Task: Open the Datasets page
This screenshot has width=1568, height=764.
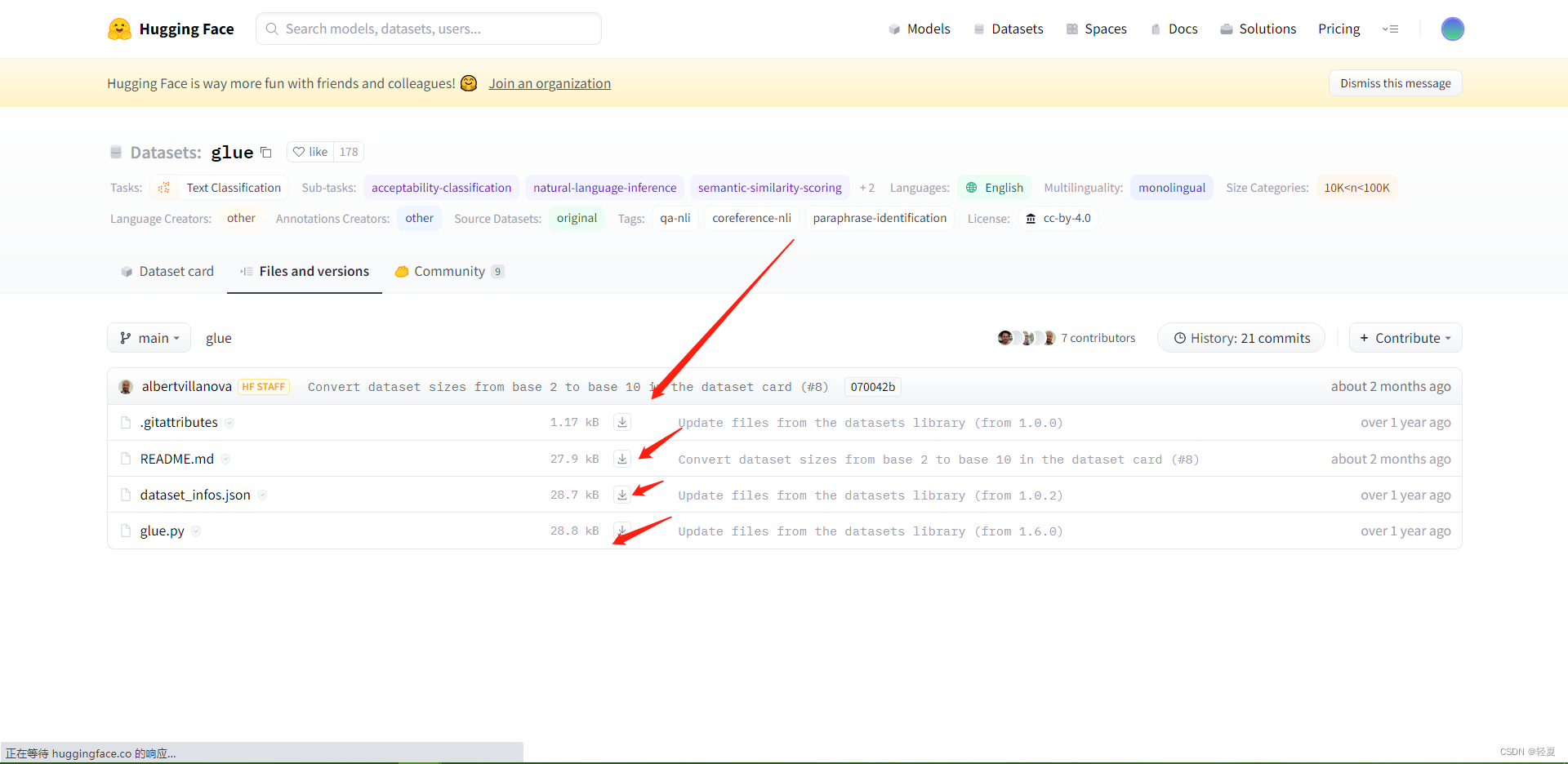Action: (x=1009, y=29)
